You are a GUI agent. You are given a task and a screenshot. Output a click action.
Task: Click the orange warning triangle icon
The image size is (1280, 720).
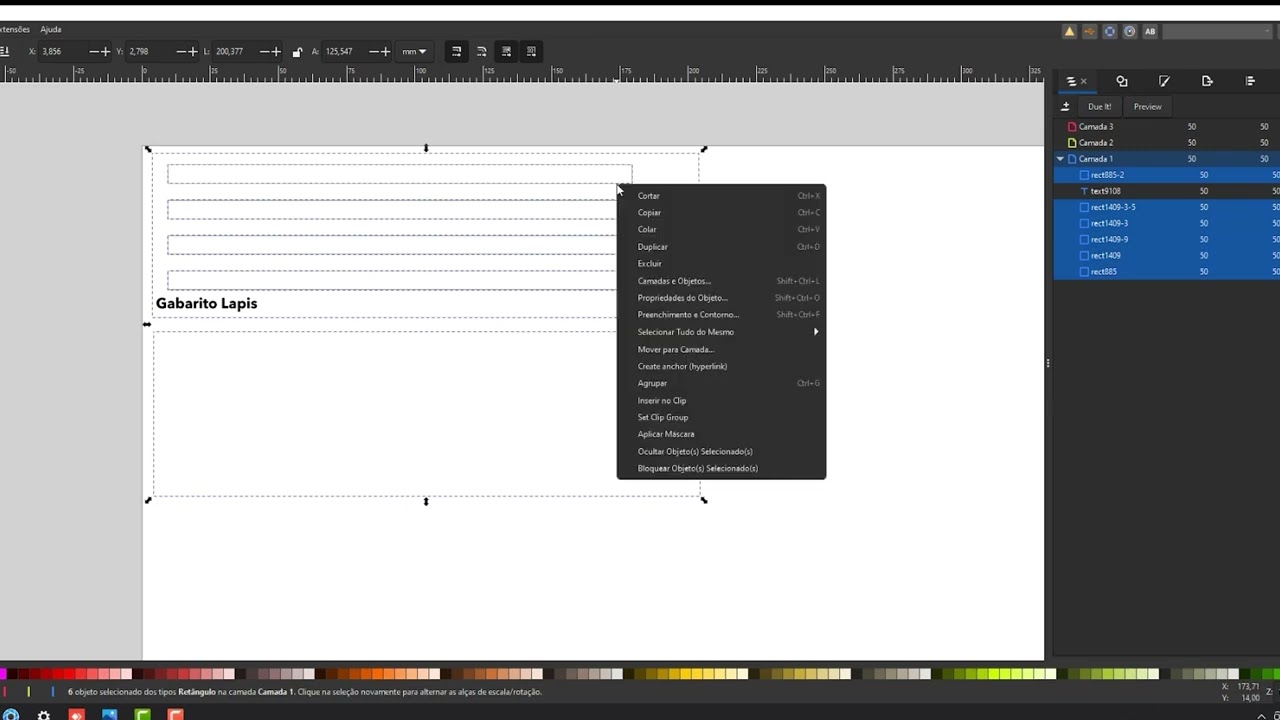pyautogui.click(x=1069, y=31)
